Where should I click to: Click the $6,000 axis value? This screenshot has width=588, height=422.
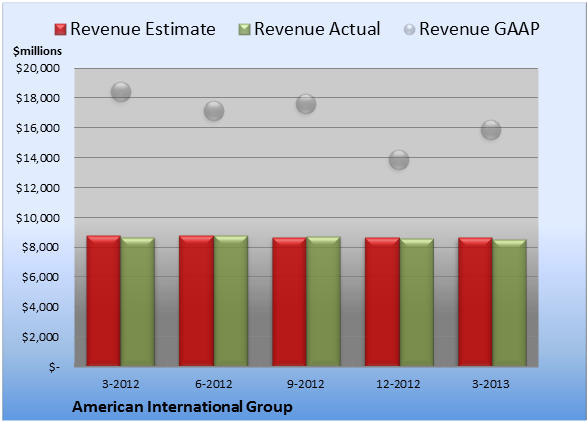(x=40, y=277)
